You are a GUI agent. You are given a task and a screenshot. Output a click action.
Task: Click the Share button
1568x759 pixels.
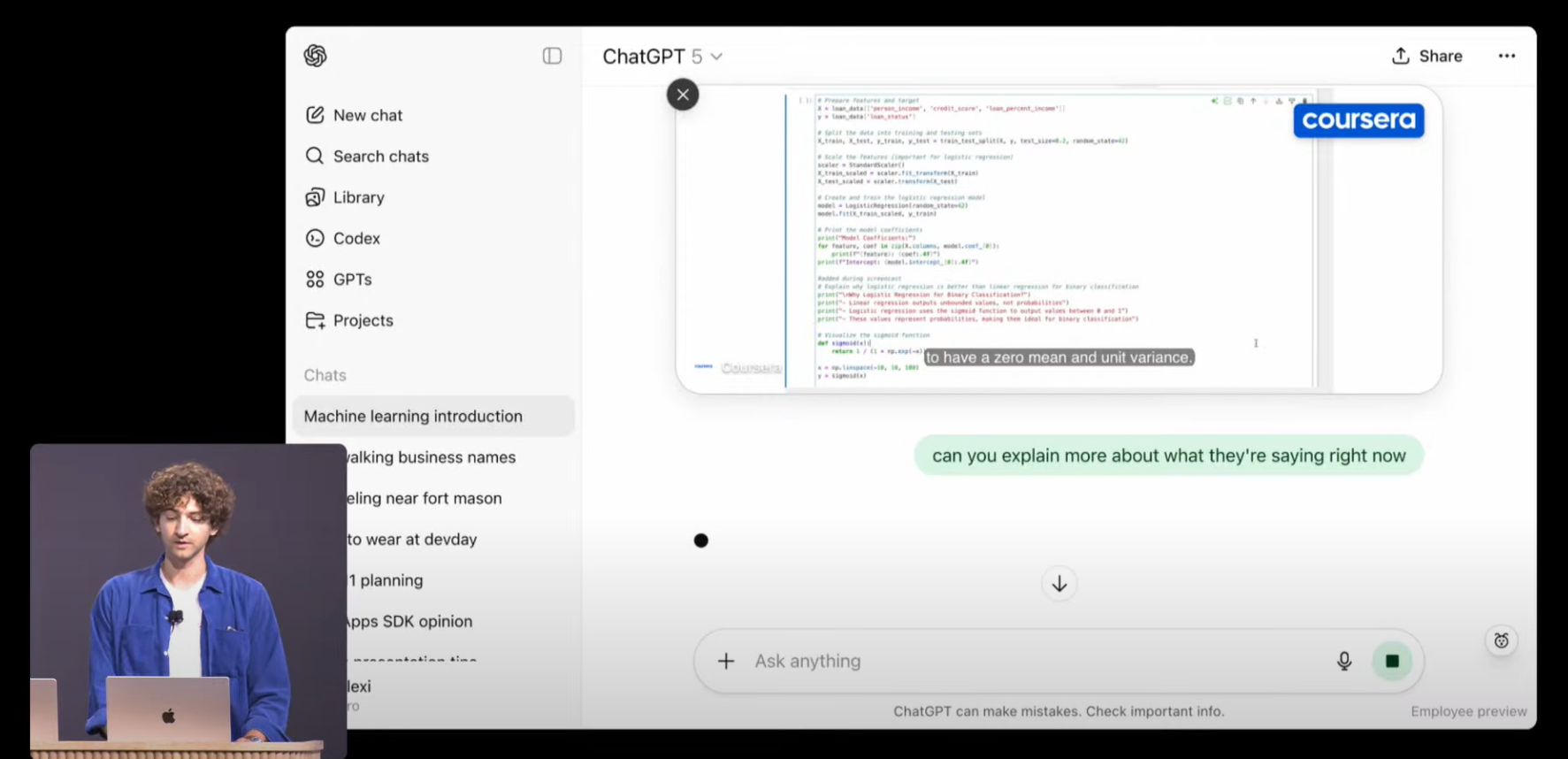1426,56
